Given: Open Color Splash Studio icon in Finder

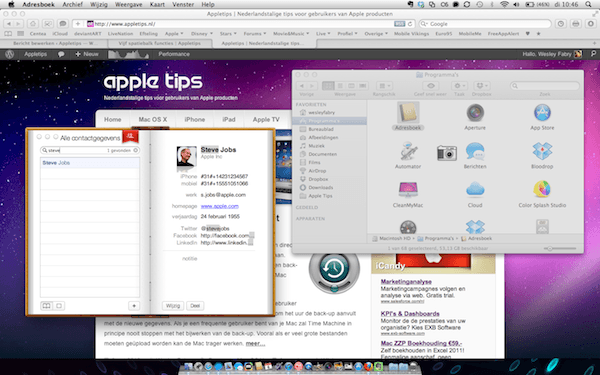Looking at the screenshot, I should [x=542, y=190].
